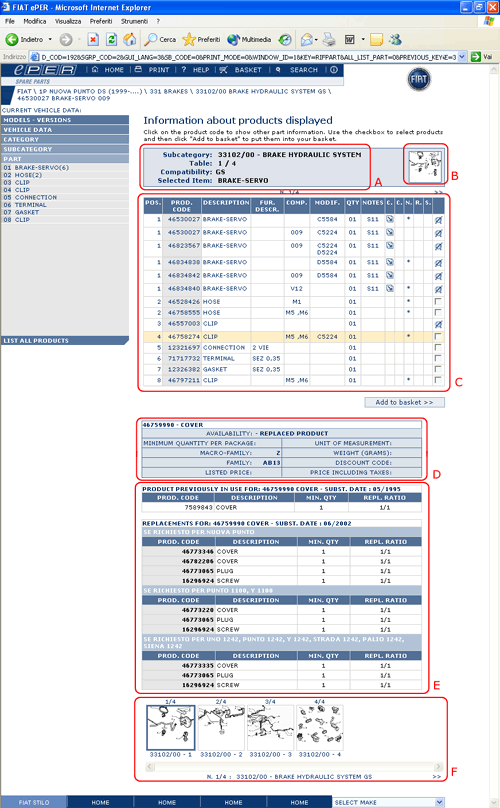Select 05 CONNECTION in part list
This screenshot has height=808, width=500.
[30, 197]
